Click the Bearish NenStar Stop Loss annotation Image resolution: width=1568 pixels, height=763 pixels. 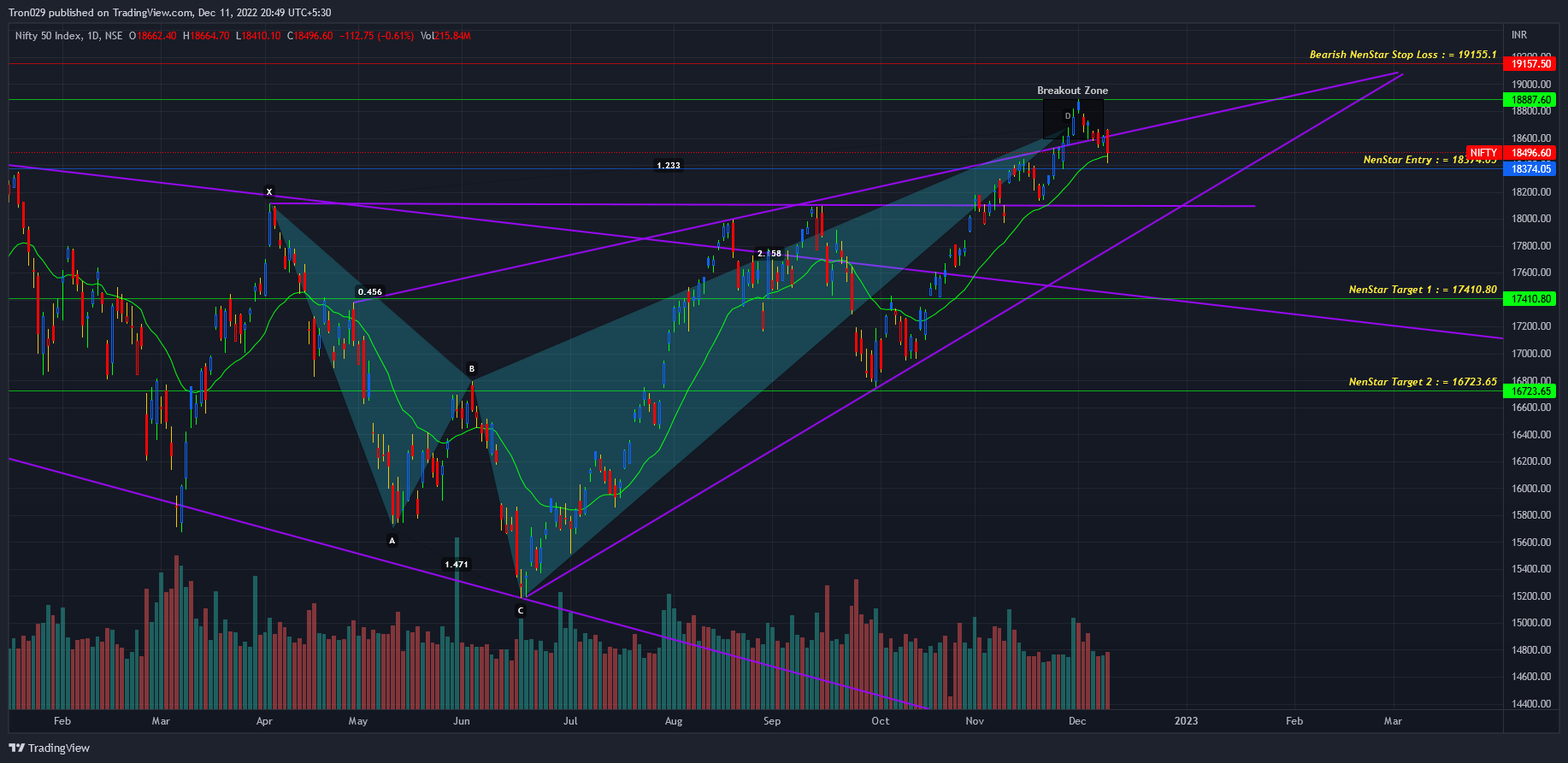pyautogui.click(x=1403, y=55)
